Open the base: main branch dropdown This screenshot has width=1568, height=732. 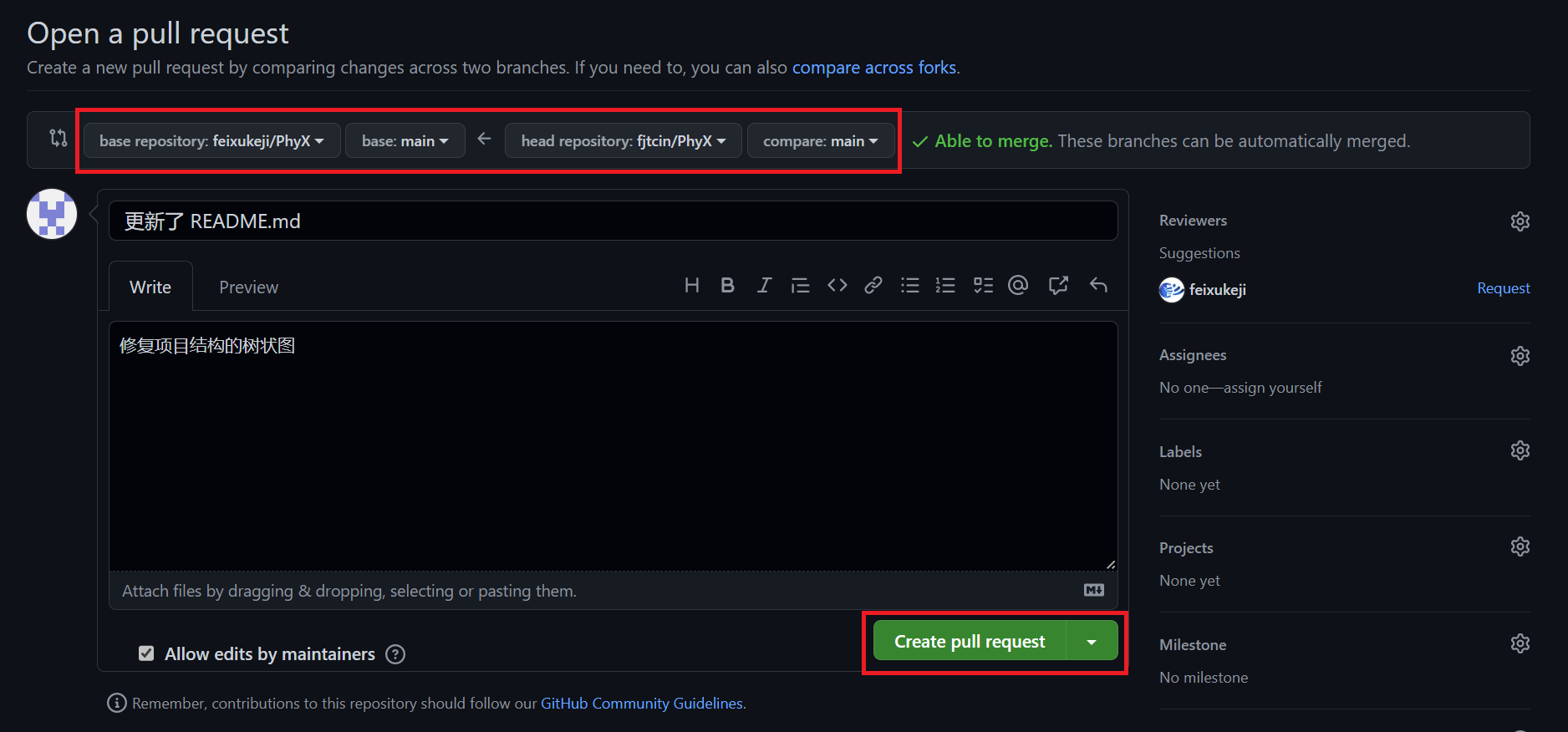point(405,141)
